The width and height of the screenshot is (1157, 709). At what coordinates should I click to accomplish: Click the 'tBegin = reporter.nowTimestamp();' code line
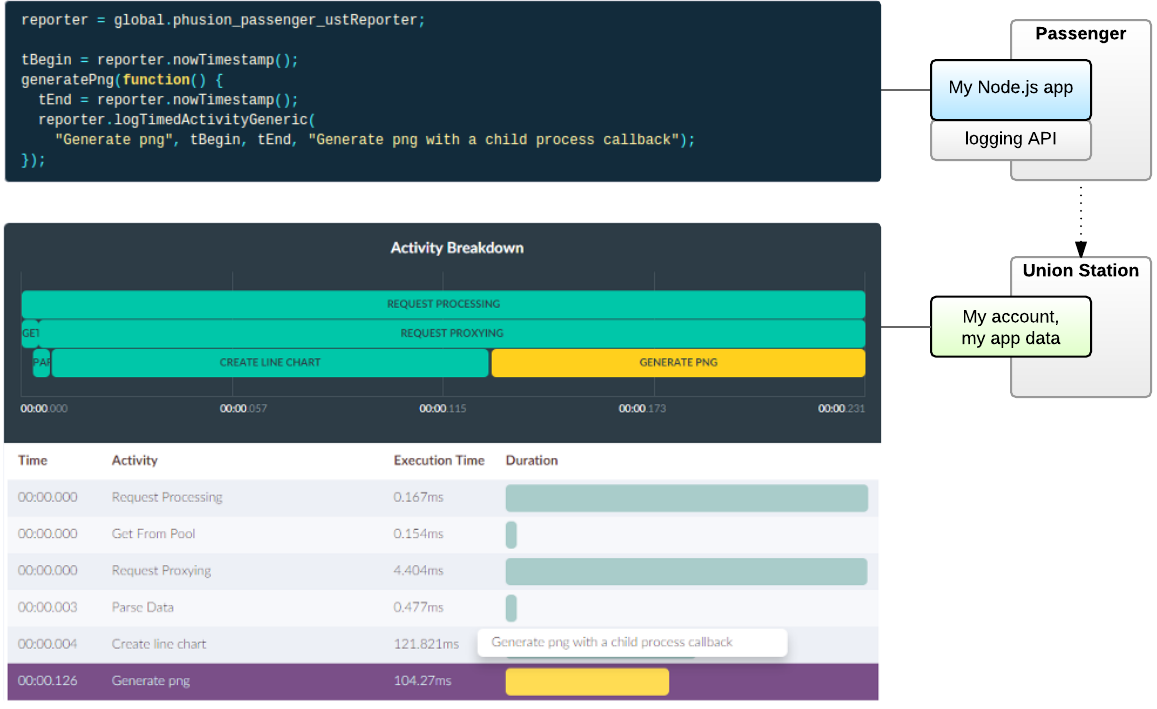pyautogui.click(x=159, y=60)
